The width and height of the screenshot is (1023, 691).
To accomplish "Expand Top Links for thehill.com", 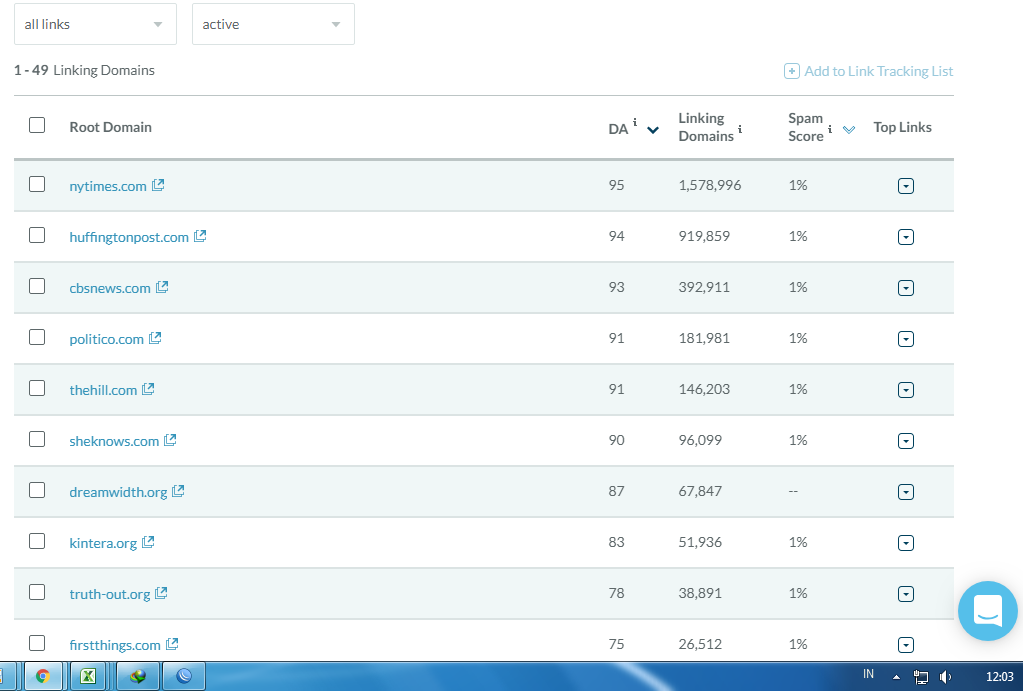I will click(x=906, y=390).
